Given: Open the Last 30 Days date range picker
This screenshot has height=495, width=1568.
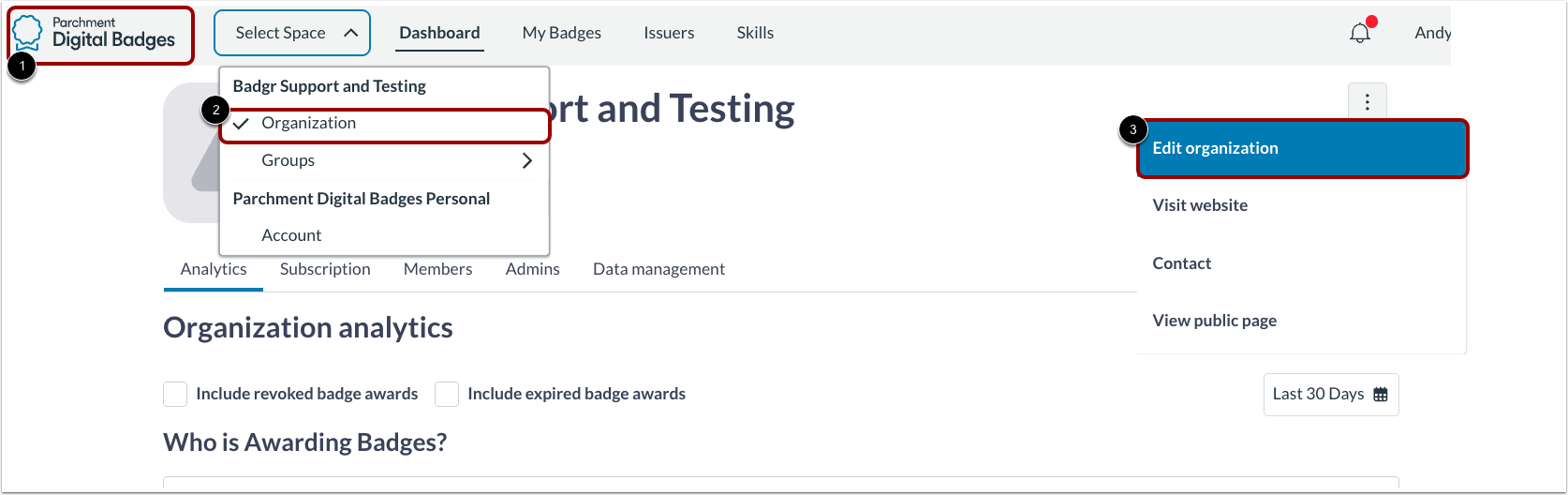Looking at the screenshot, I should click(1330, 395).
